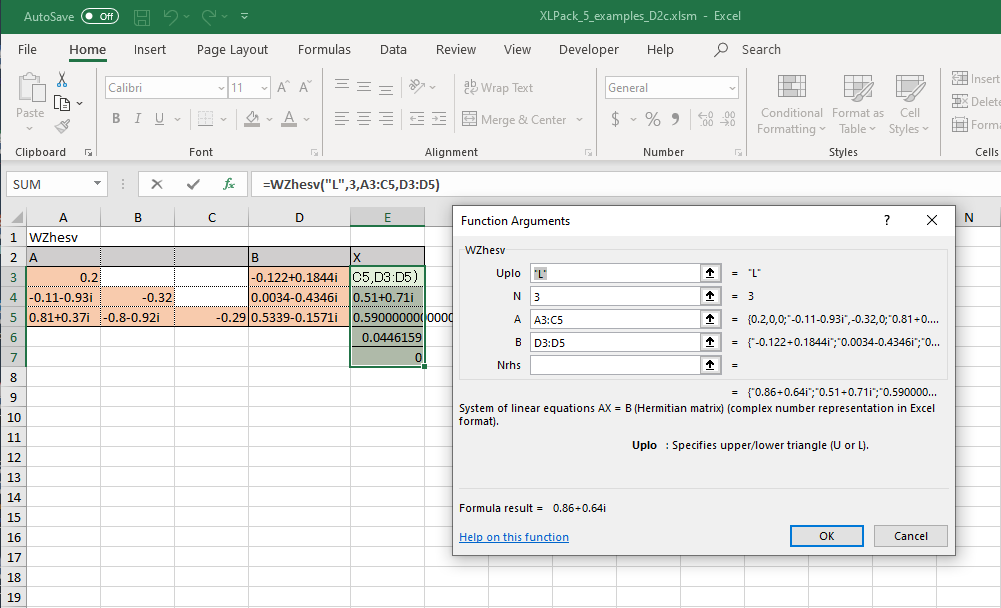Screen dimensions: 1001x608
Task: Open the Borders dropdown arrow
Action: (223, 119)
